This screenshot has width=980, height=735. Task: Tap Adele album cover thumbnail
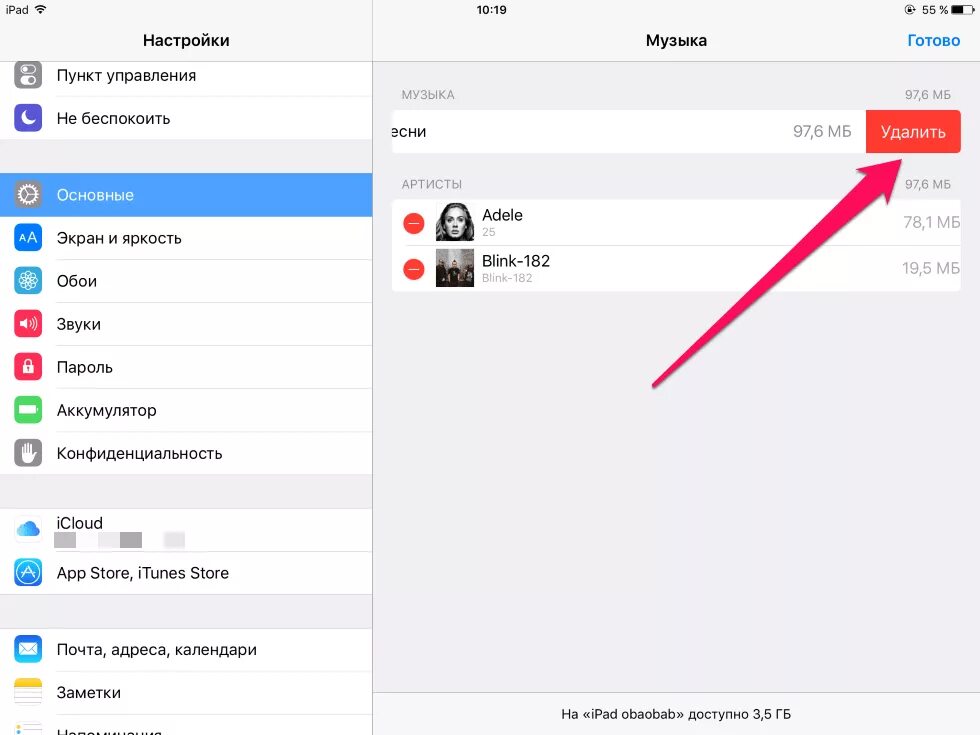click(454, 222)
